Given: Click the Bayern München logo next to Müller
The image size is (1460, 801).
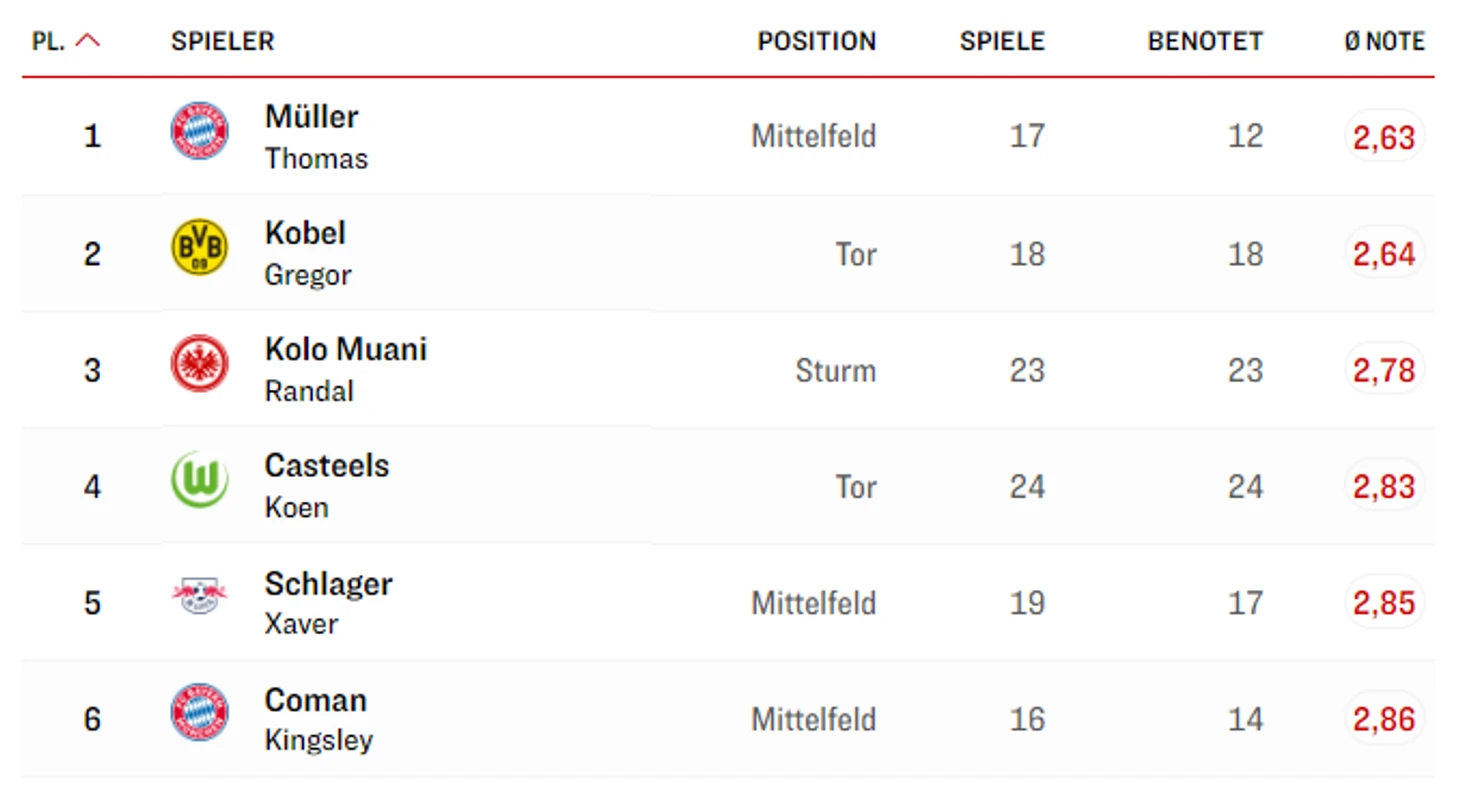Looking at the screenshot, I should coord(199,131).
